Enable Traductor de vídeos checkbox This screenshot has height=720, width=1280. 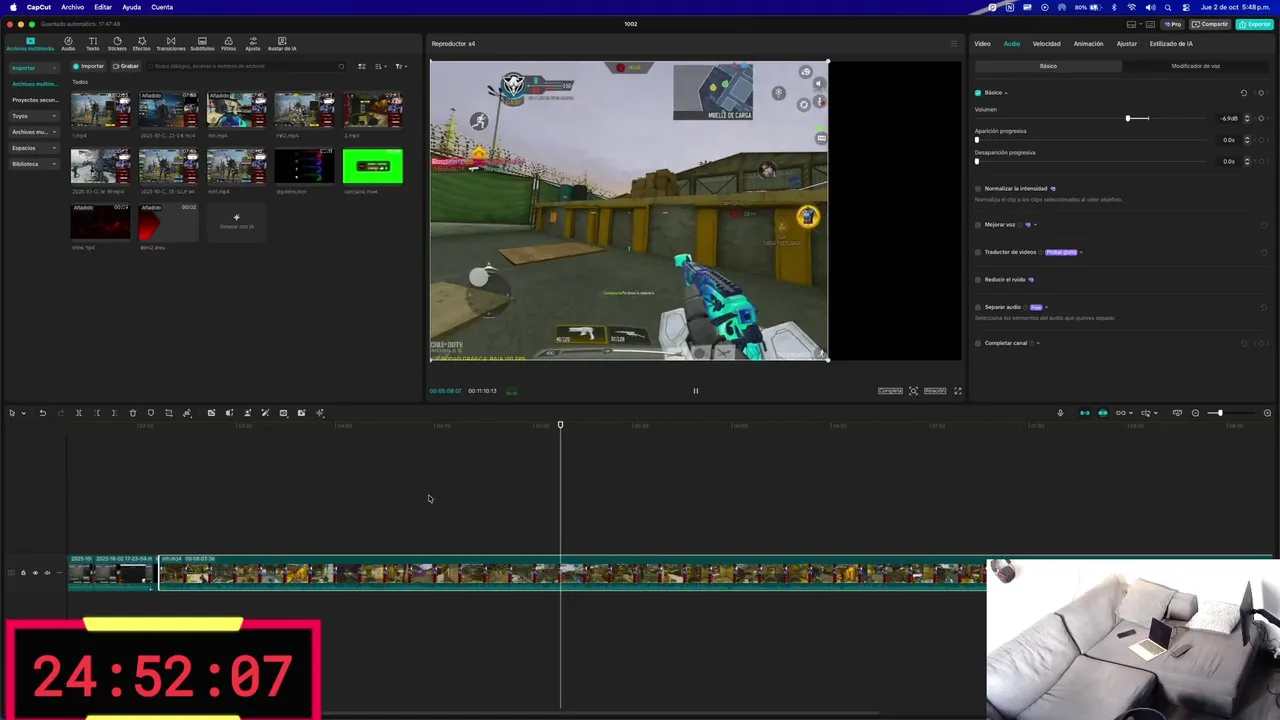coord(978,252)
